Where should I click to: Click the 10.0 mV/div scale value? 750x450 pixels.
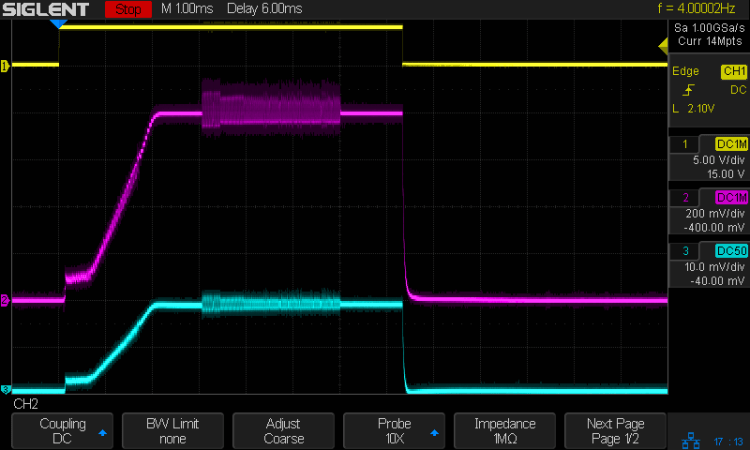pos(715,267)
